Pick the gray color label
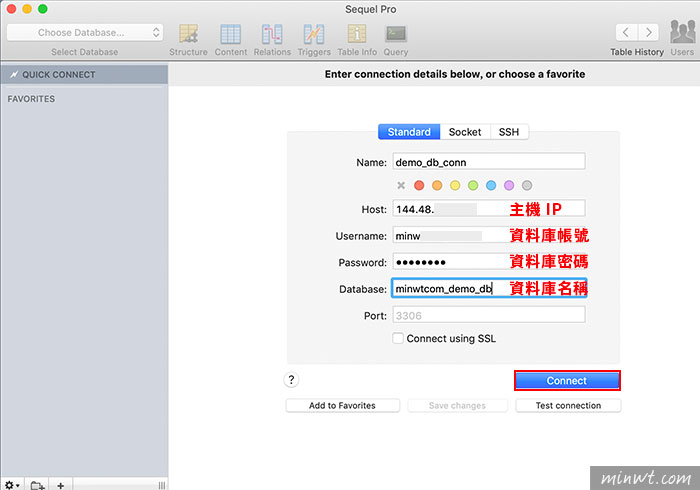This screenshot has height=490, width=700. point(527,185)
